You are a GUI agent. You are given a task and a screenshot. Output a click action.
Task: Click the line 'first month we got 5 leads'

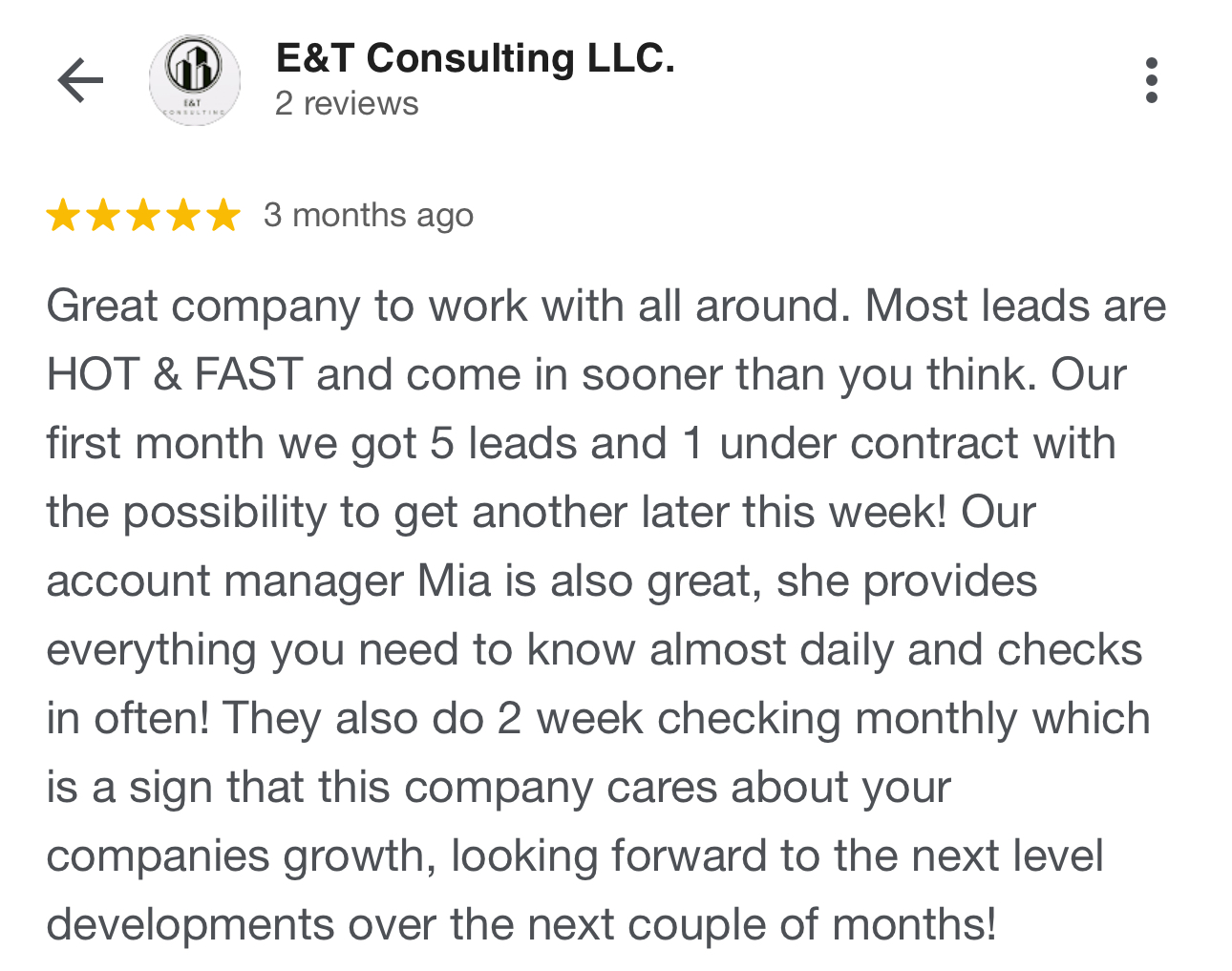tap(581, 444)
